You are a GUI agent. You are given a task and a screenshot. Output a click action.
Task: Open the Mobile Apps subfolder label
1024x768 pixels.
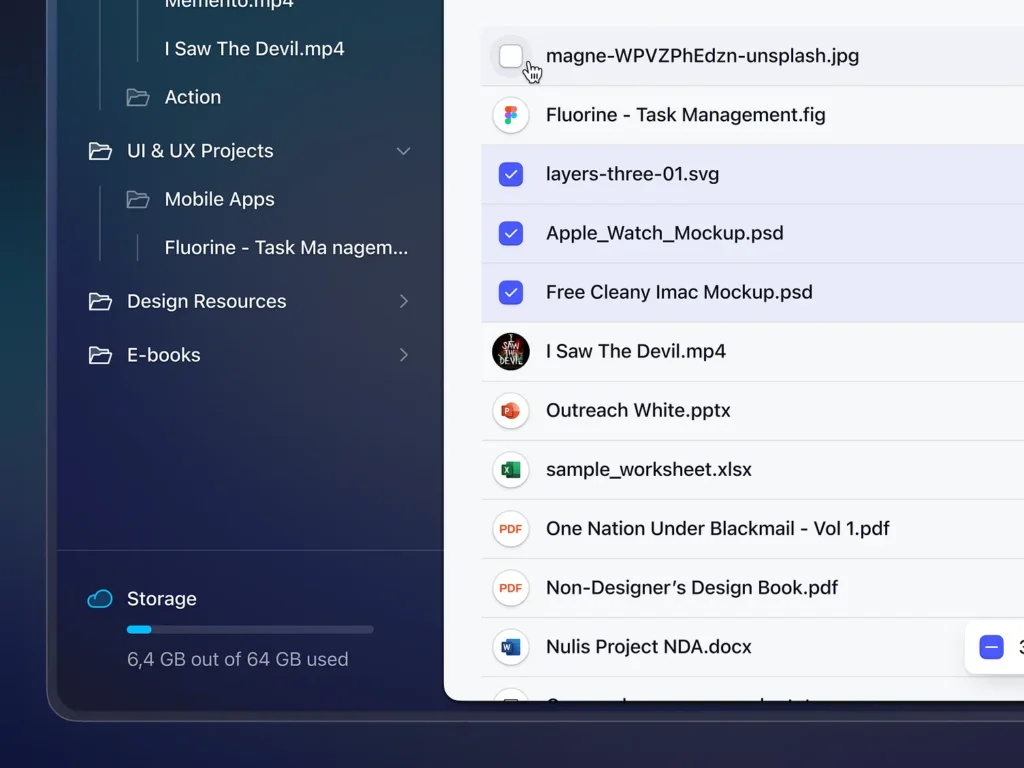point(219,199)
